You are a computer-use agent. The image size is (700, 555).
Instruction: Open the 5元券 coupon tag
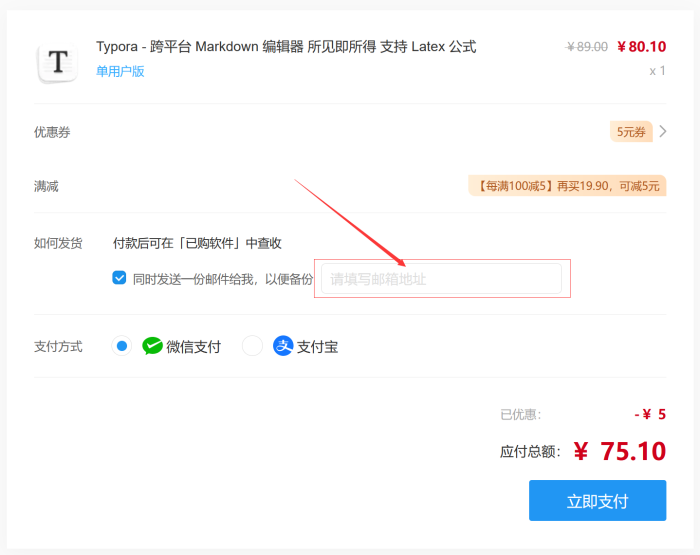[x=631, y=132]
